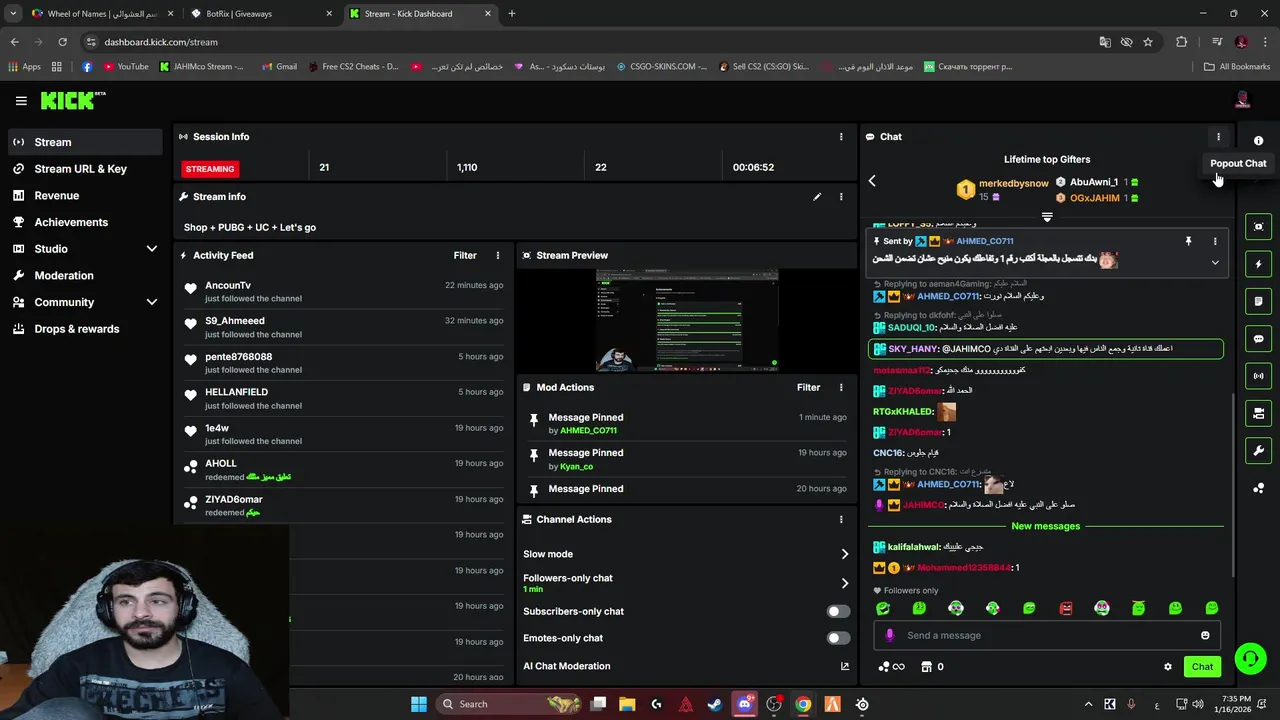Open the document notes widget icon
Viewport: 1280px width, 720px height.
point(1258,301)
